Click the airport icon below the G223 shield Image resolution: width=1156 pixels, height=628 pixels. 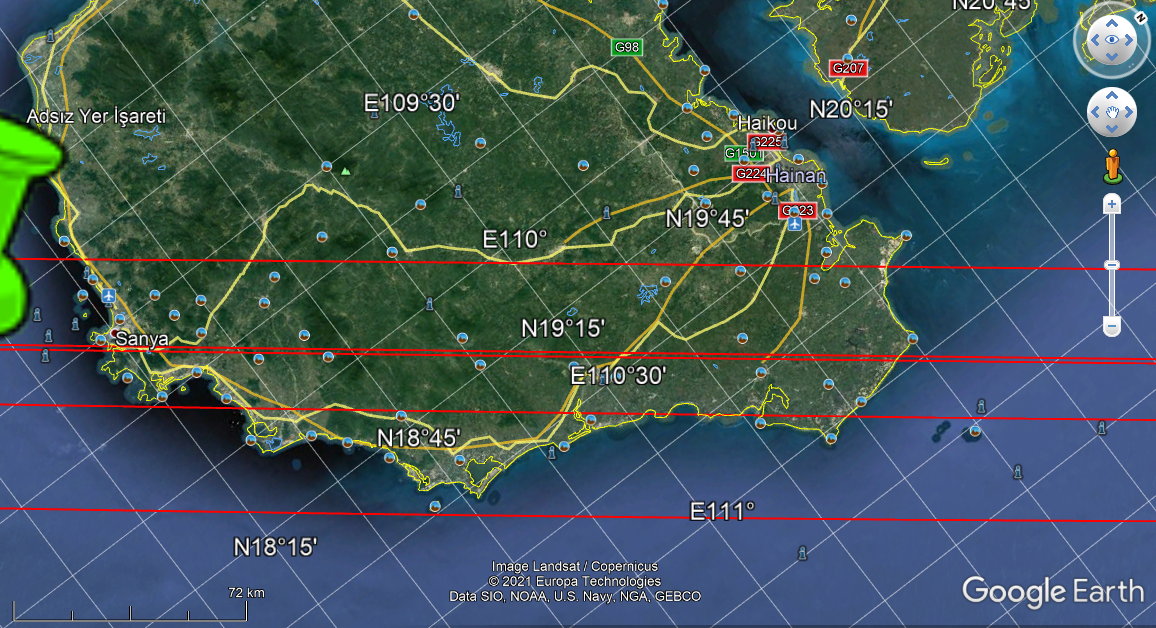pos(795,224)
